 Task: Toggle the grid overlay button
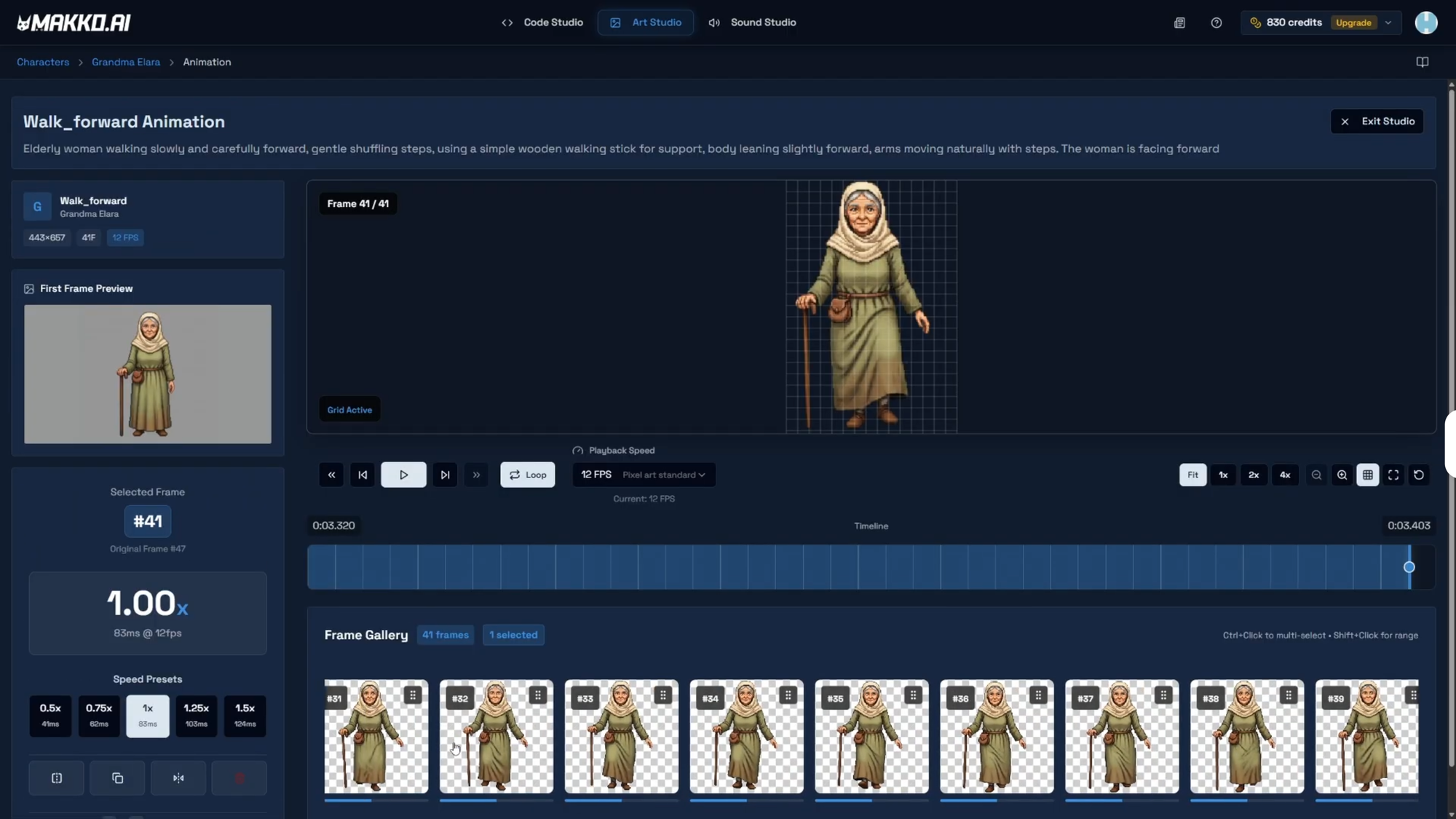click(1367, 475)
